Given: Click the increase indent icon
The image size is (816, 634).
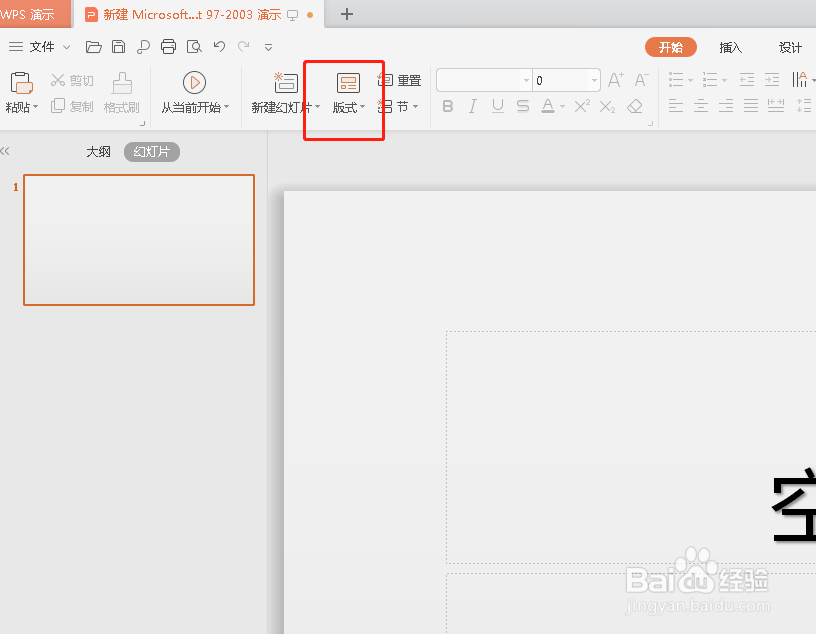Looking at the screenshot, I should point(772,80).
